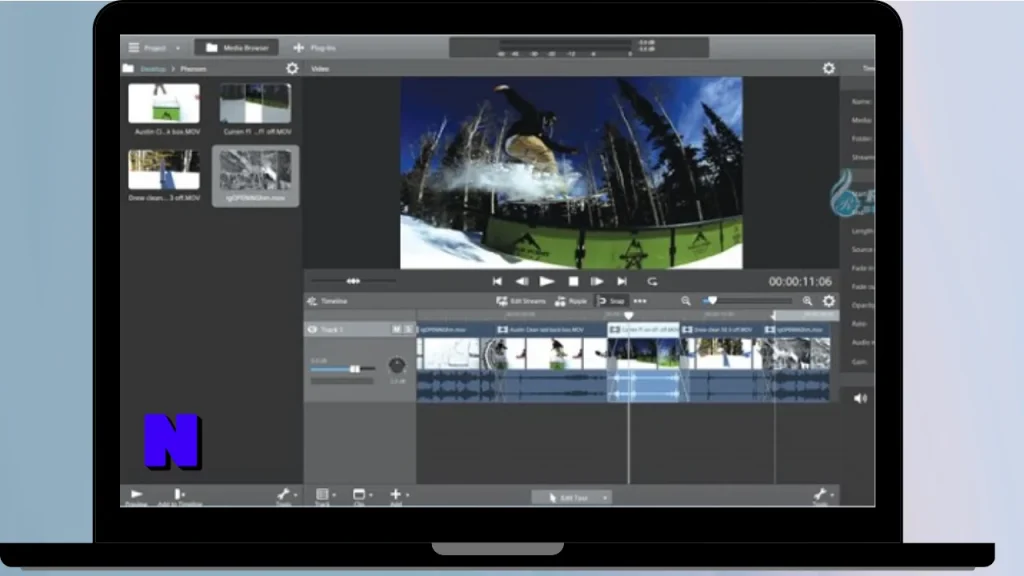Click the Timeline panel icon
The height and width of the screenshot is (576, 1024).
pos(312,301)
